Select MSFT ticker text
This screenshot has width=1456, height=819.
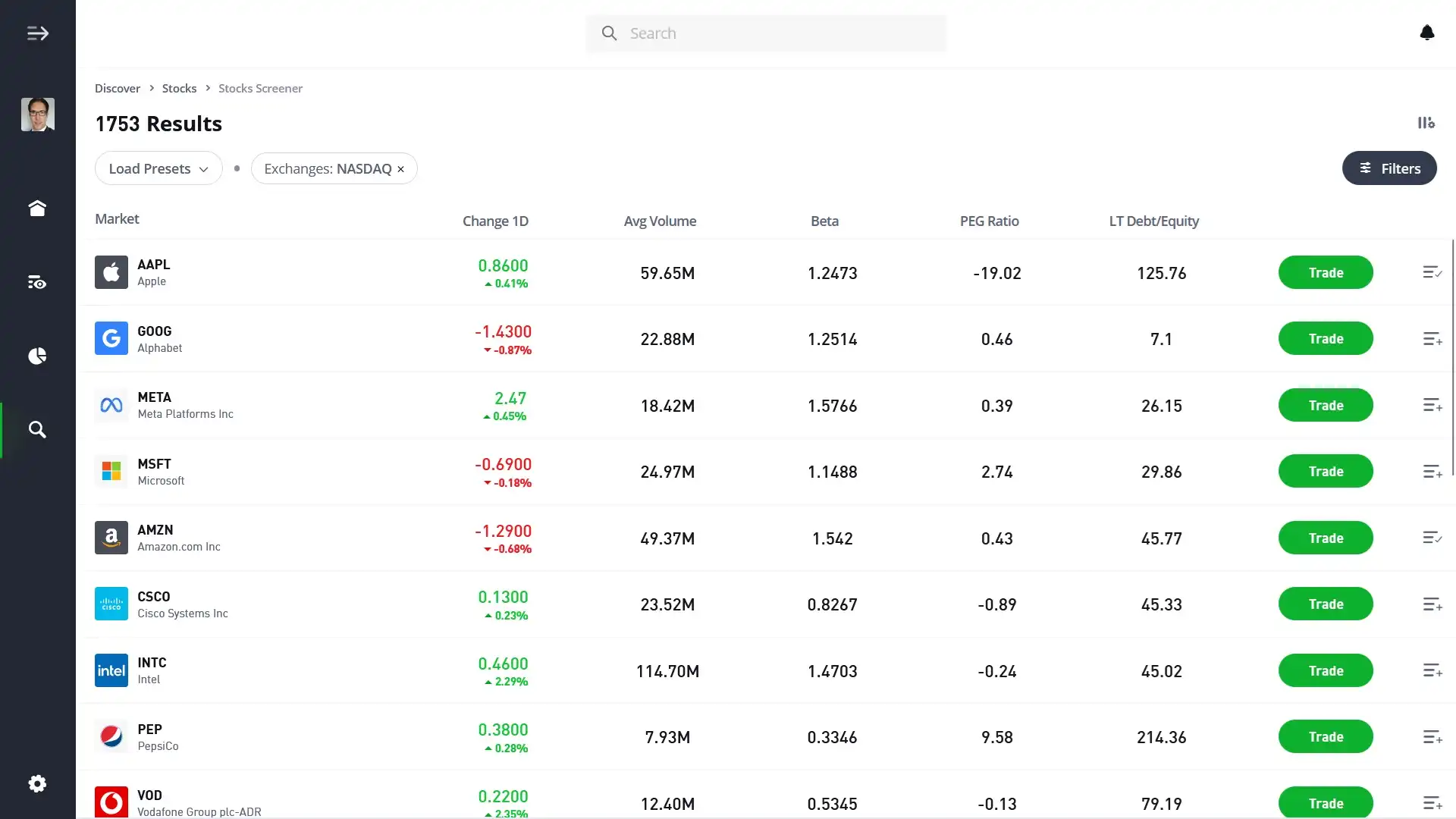(154, 464)
